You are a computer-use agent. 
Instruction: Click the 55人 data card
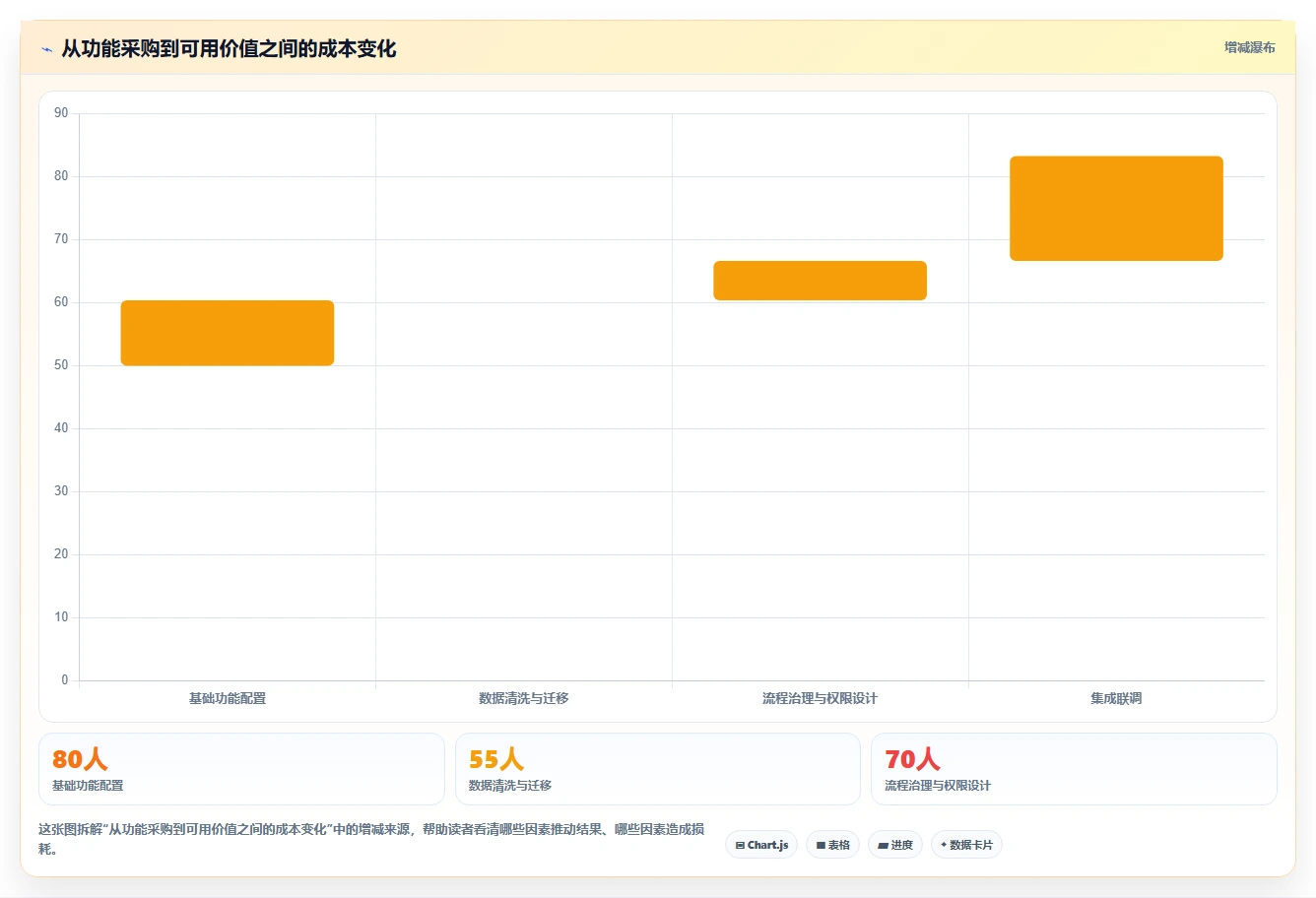coord(658,769)
